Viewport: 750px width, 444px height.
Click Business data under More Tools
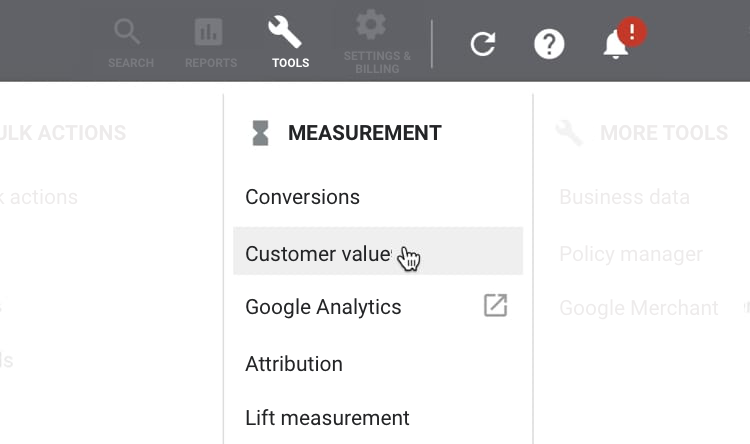coord(624,197)
